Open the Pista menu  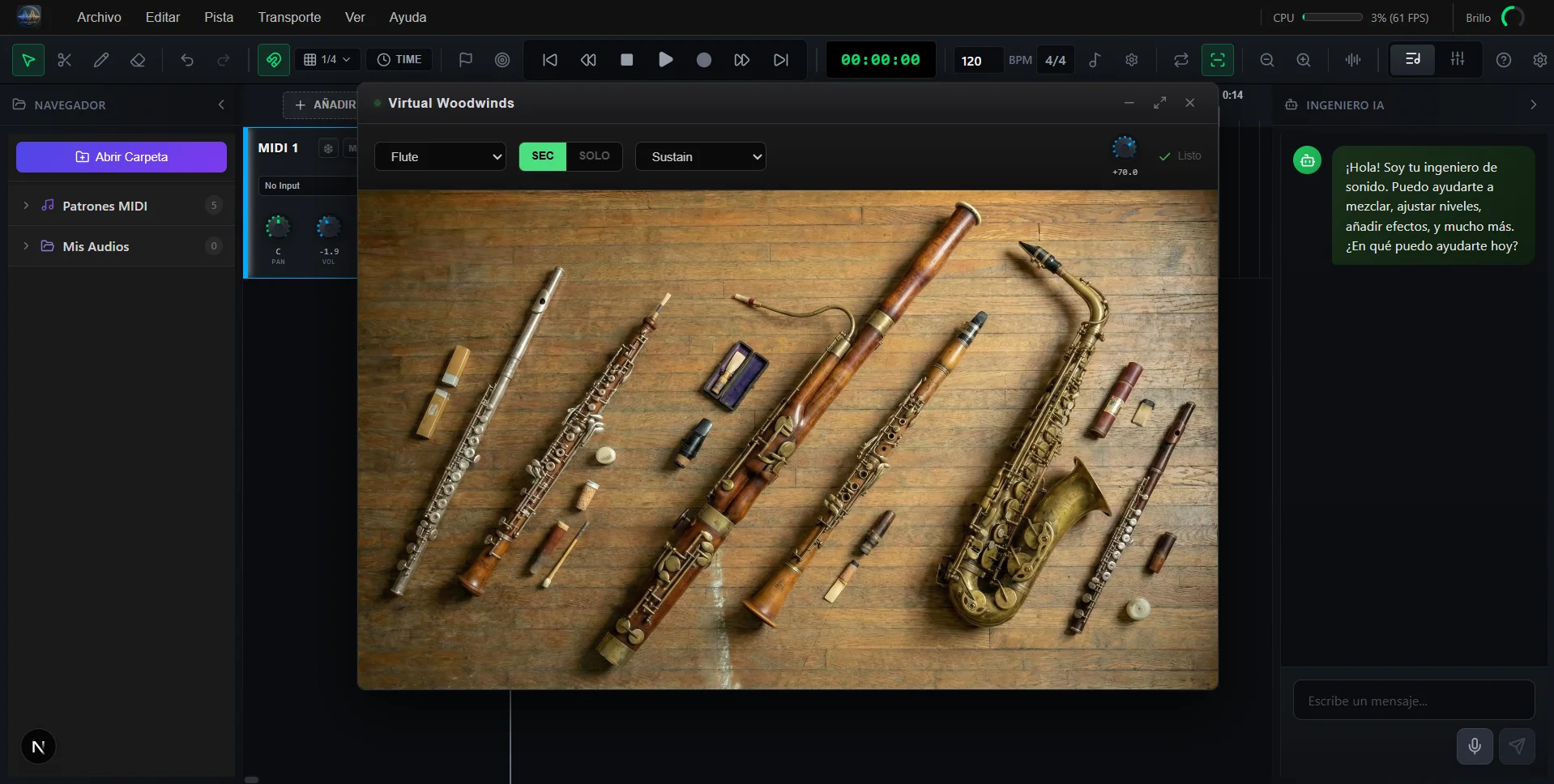coord(219,17)
